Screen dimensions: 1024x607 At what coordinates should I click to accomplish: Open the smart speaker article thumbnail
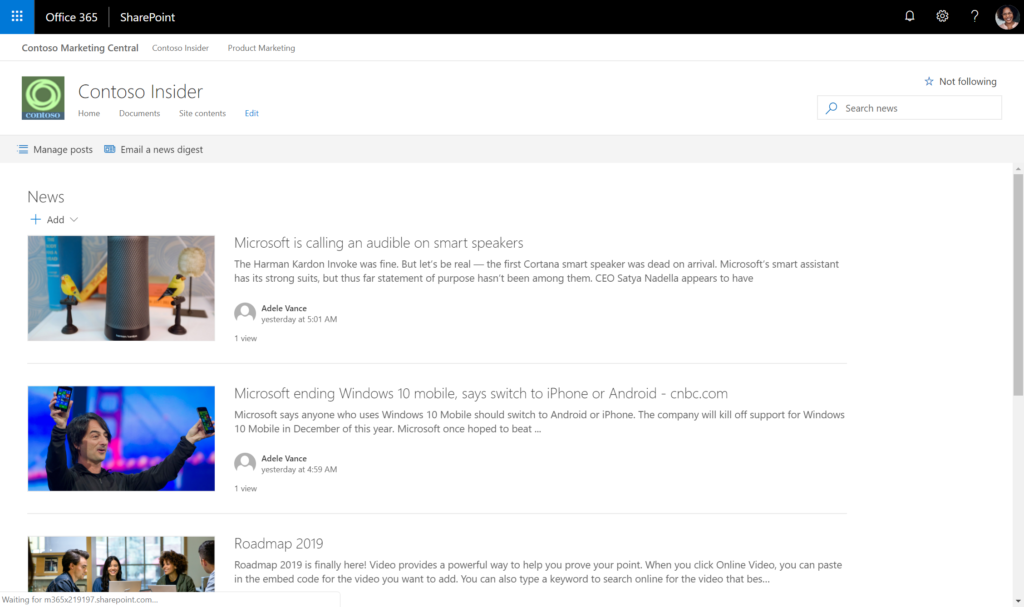pyautogui.click(x=121, y=288)
